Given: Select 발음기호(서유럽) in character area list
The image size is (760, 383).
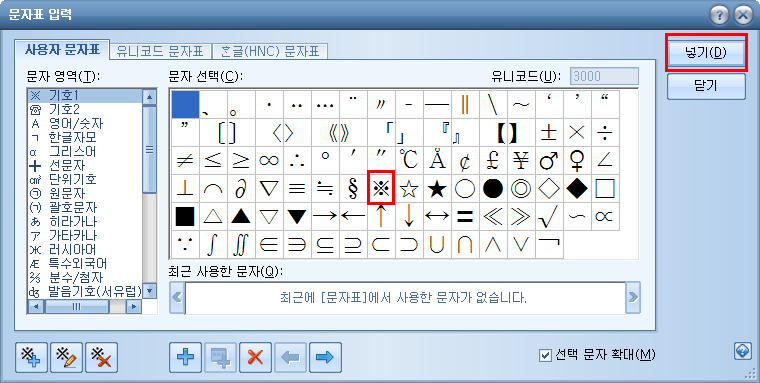Looking at the screenshot, I should click(x=85, y=292).
